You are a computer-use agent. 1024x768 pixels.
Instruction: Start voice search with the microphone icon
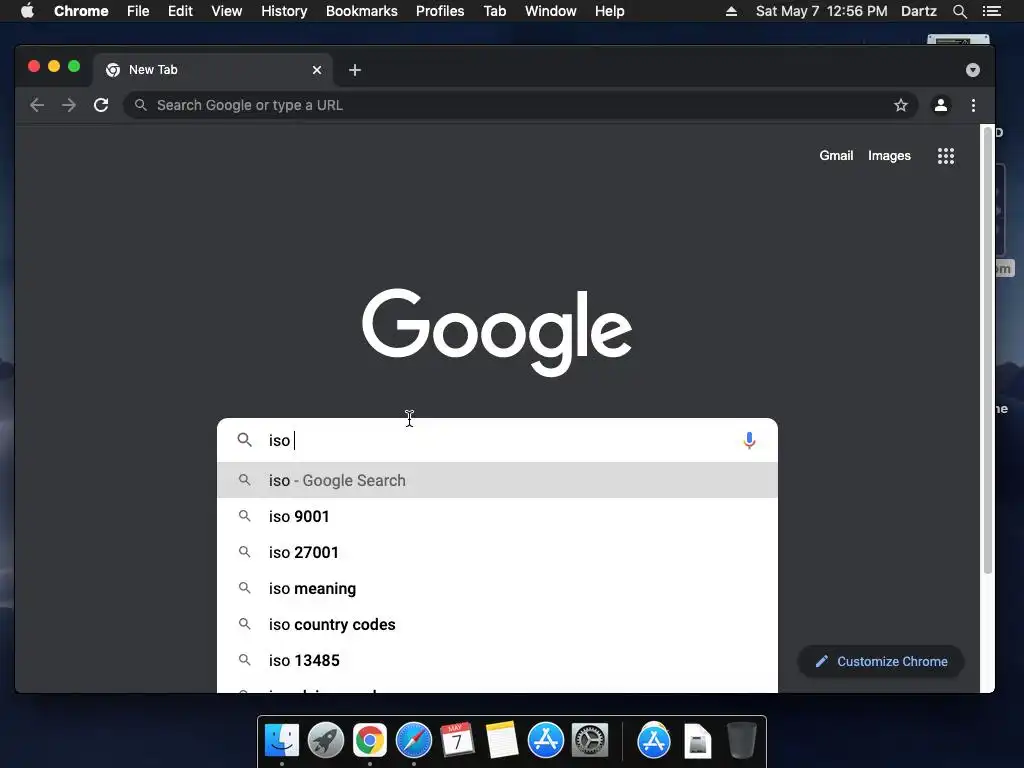click(749, 440)
